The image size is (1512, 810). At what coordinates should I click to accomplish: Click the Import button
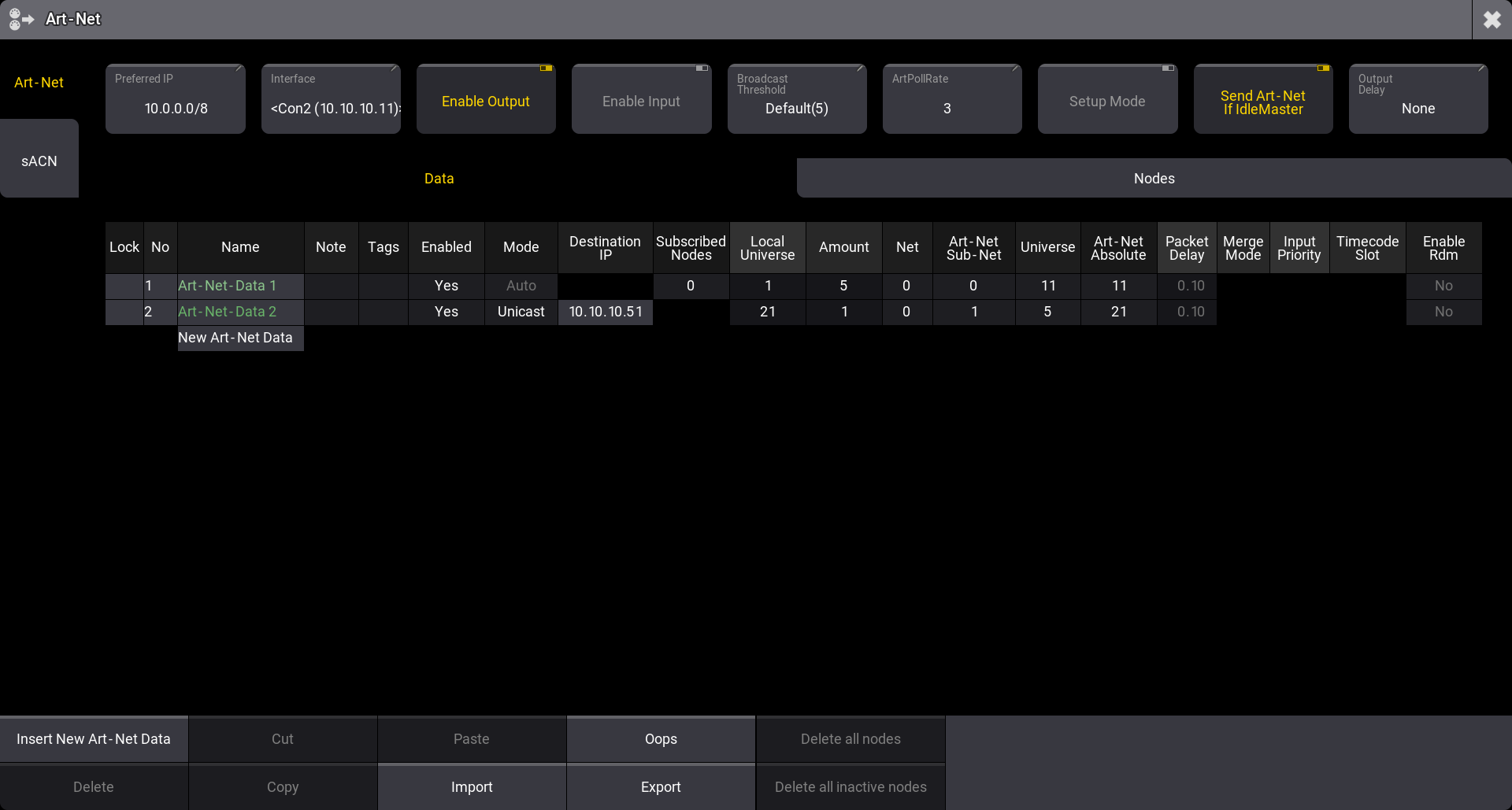click(472, 787)
